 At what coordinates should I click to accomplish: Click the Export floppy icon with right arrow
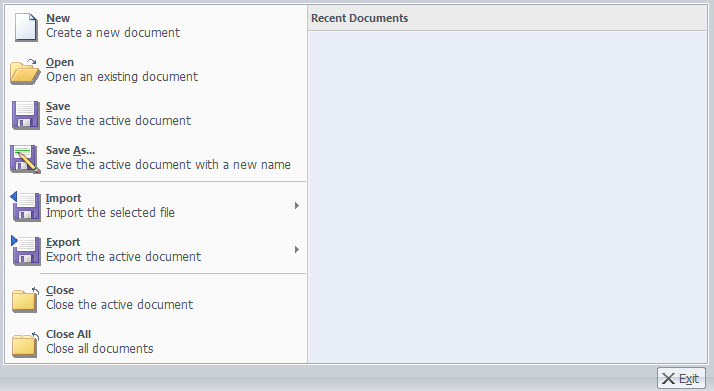click(x=26, y=250)
